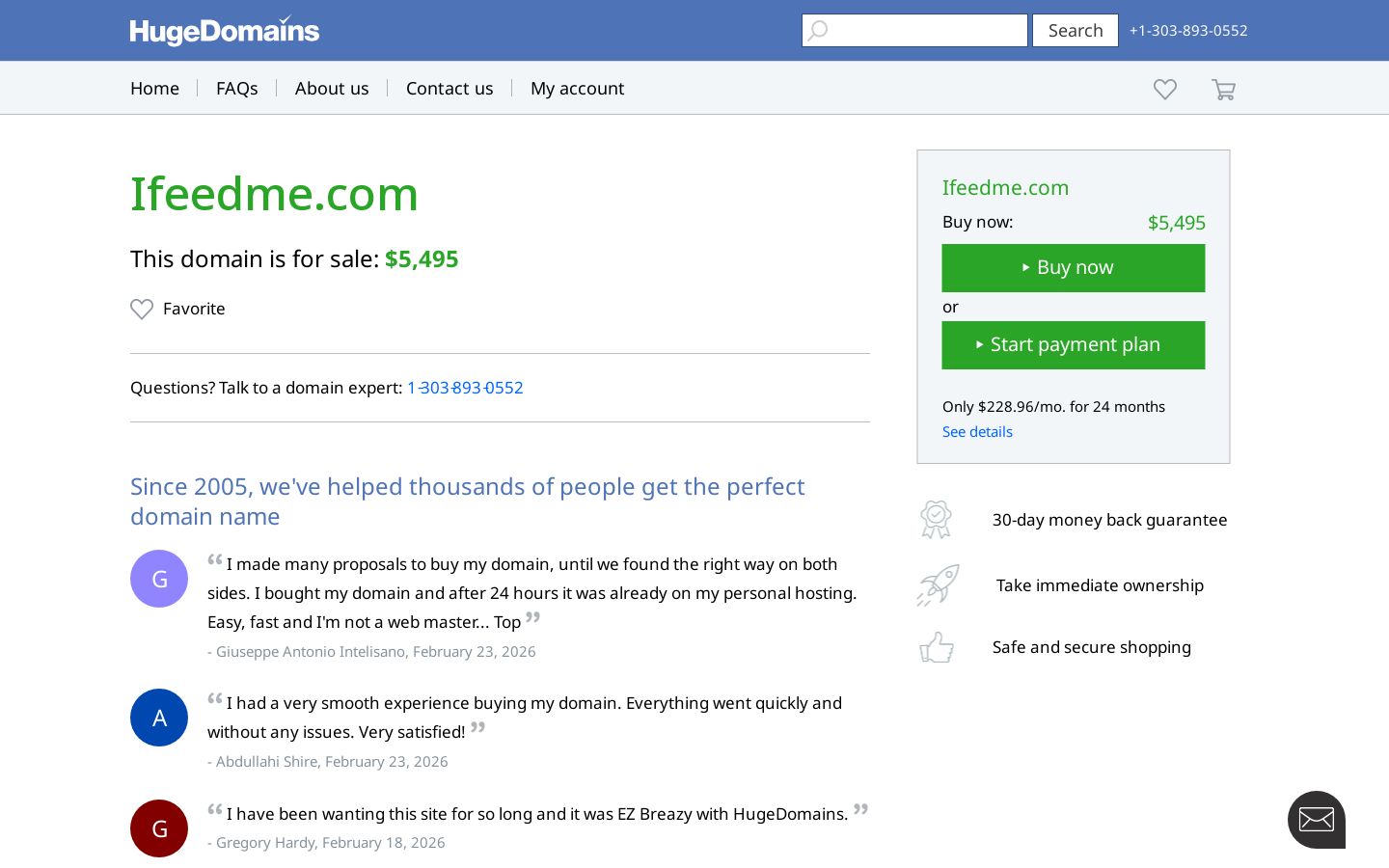
Task: Click 'Safe and secure shopping' text
Action: [x=1092, y=647]
